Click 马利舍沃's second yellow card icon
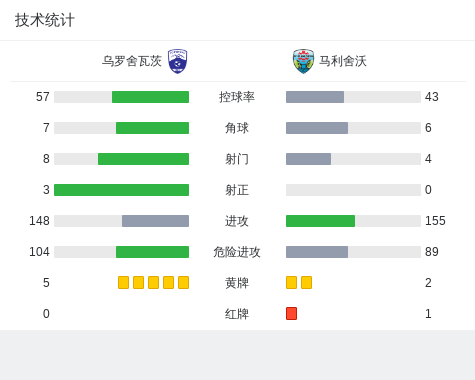The height and width of the screenshot is (380, 475). tap(306, 283)
